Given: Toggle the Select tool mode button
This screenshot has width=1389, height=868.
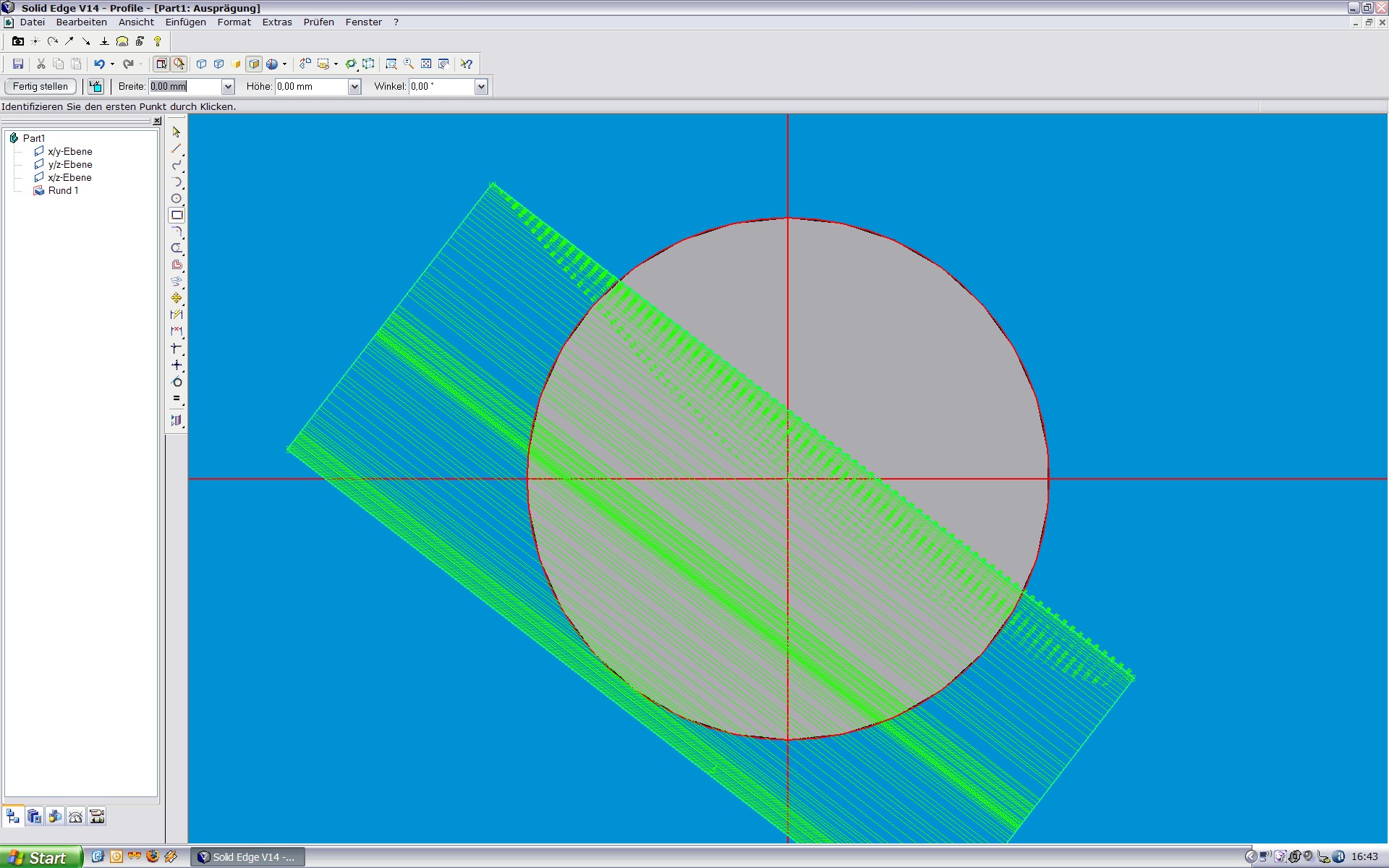Looking at the screenshot, I should (161, 64).
